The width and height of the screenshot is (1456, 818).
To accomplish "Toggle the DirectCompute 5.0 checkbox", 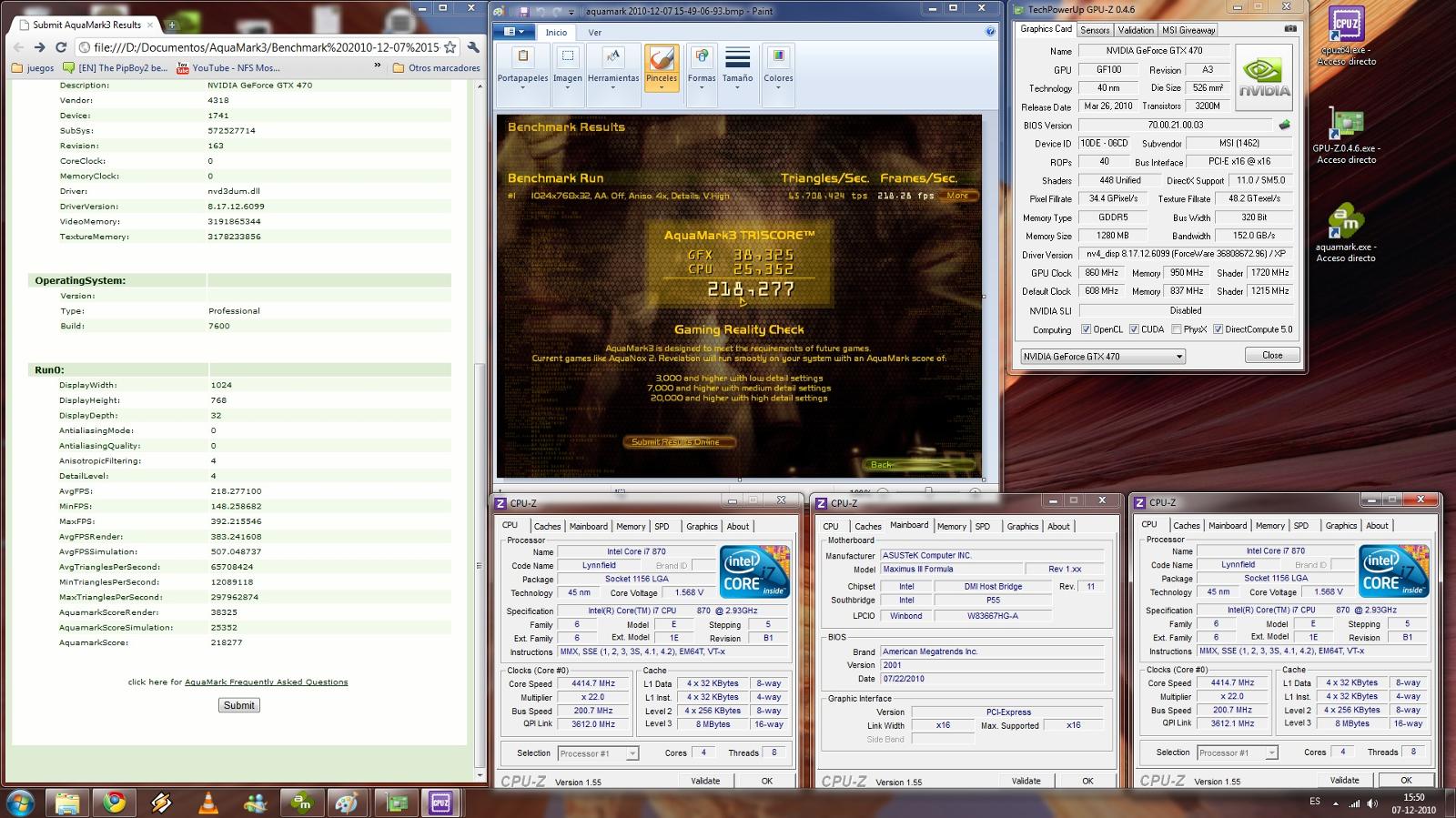I will click(1218, 329).
